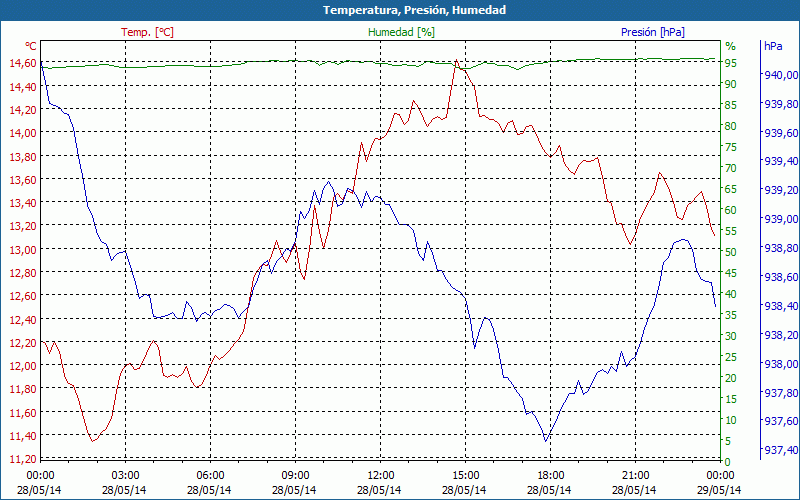This screenshot has width=800, height=500.
Task: Select the red 'Temp. [°C]' legend label
Action: 147,32
